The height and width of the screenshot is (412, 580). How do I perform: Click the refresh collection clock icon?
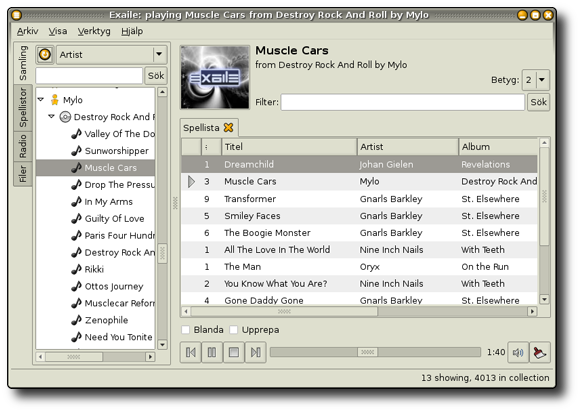click(x=45, y=55)
